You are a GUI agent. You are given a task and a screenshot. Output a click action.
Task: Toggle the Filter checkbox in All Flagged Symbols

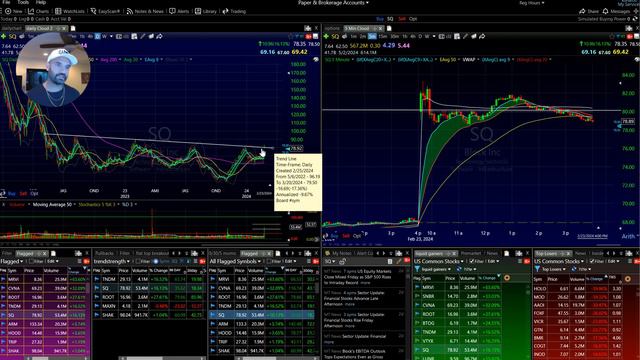tap(270, 261)
